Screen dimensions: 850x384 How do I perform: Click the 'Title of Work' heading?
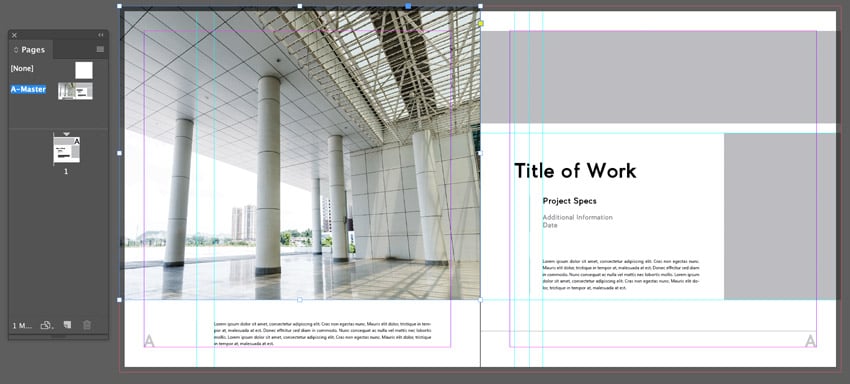pyautogui.click(x=575, y=171)
